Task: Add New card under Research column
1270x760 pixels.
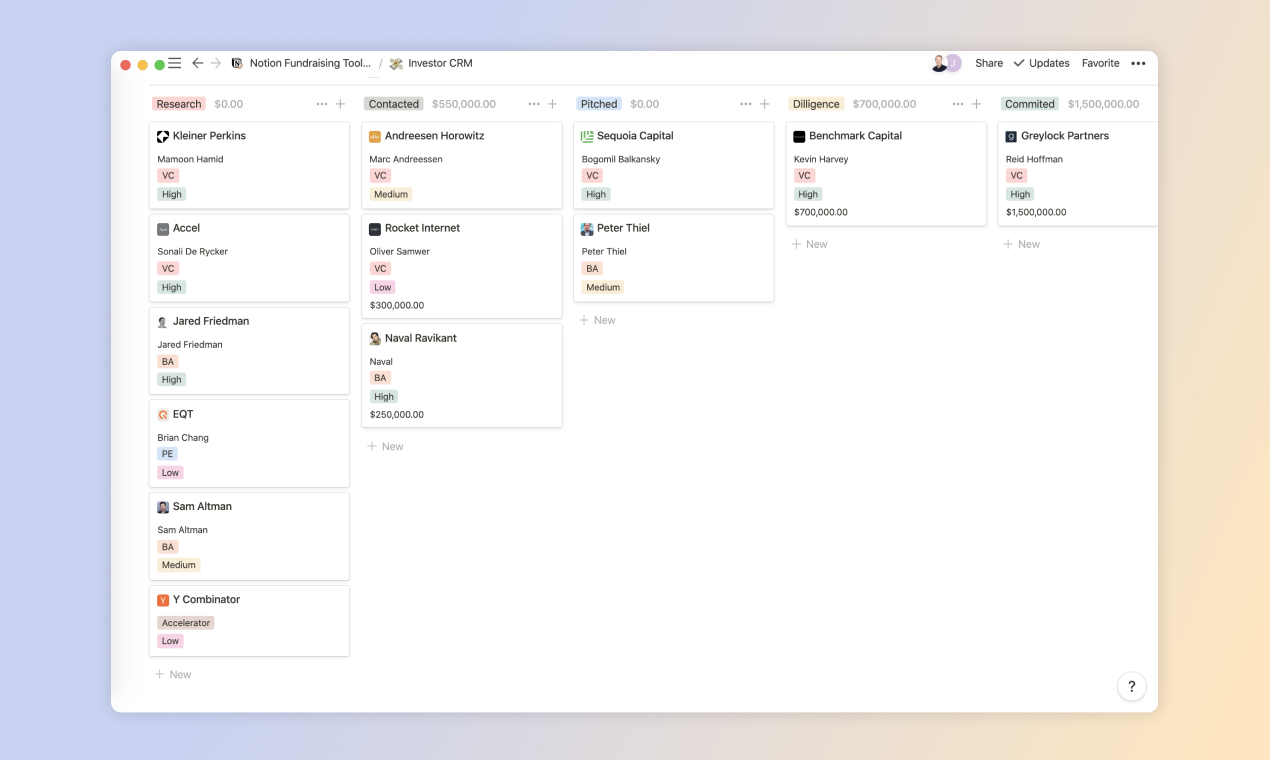Action: 173,675
